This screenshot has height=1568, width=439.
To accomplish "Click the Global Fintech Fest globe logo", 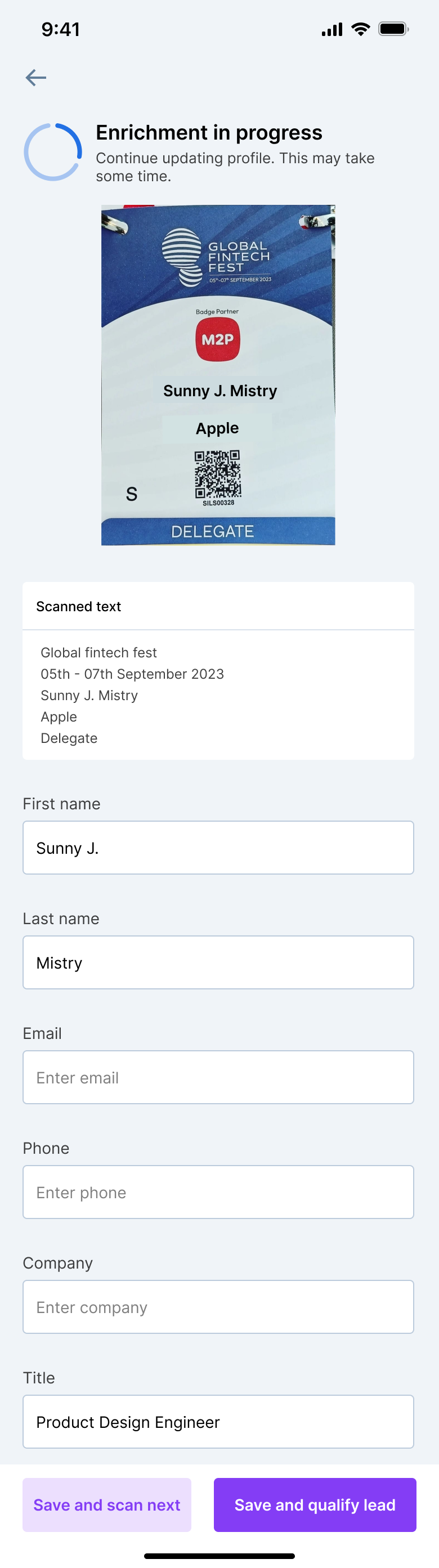I will point(182,256).
